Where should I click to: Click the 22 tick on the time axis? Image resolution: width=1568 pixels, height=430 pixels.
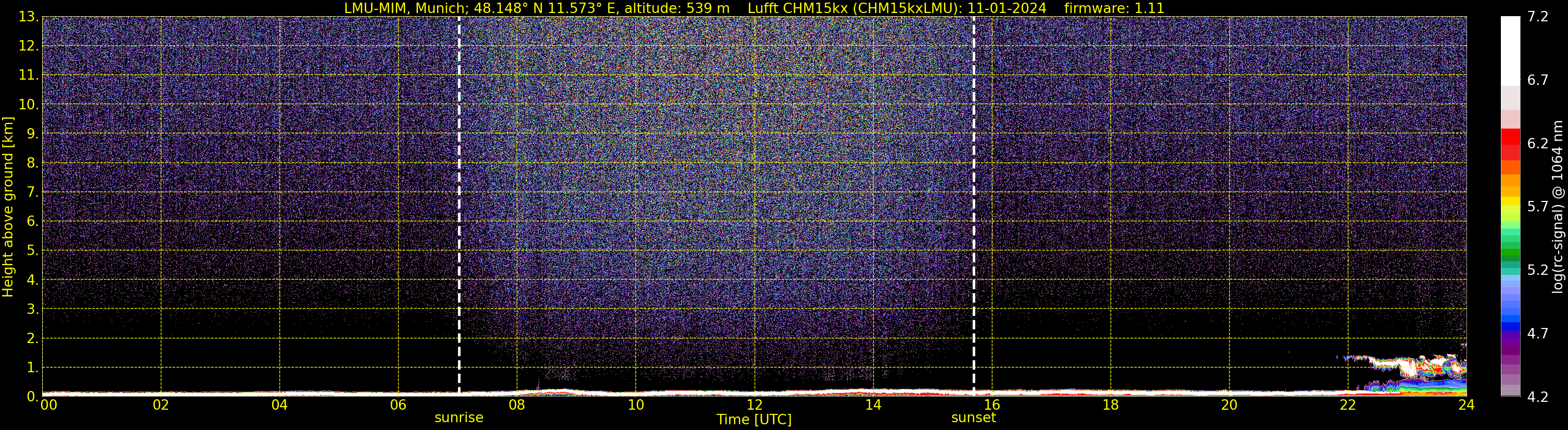pyautogui.click(x=1348, y=406)
